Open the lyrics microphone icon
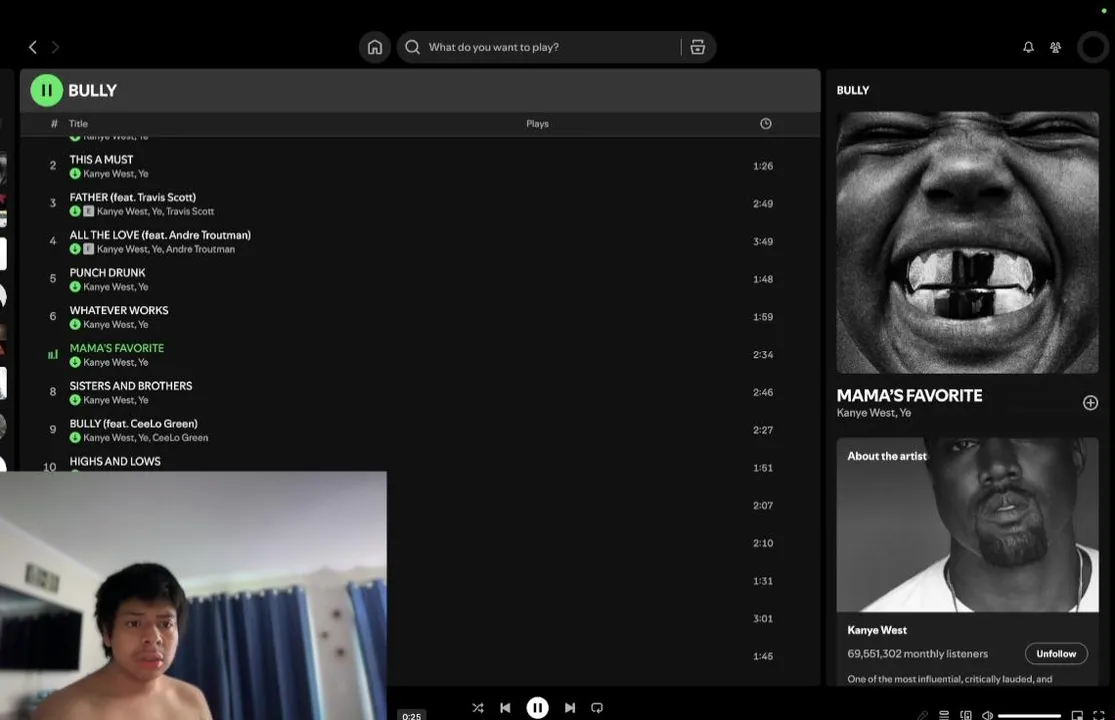This screenshot has height=720, width=1115. pos(922,715)
